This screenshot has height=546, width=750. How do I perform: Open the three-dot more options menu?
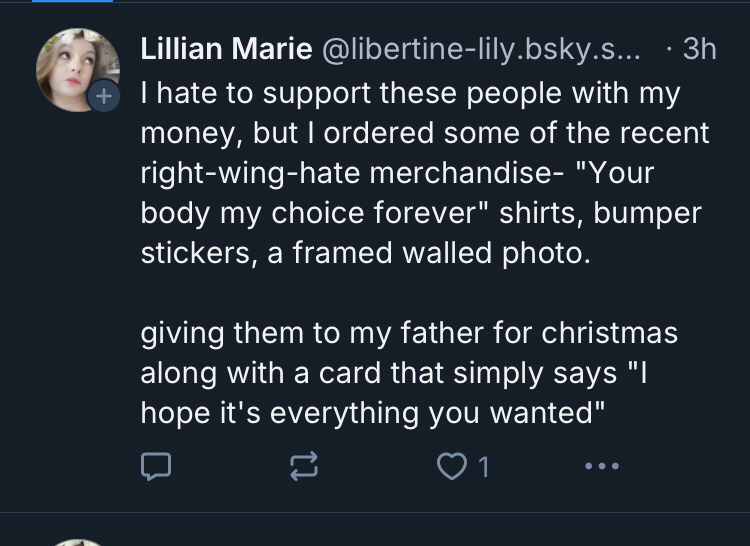603,465
